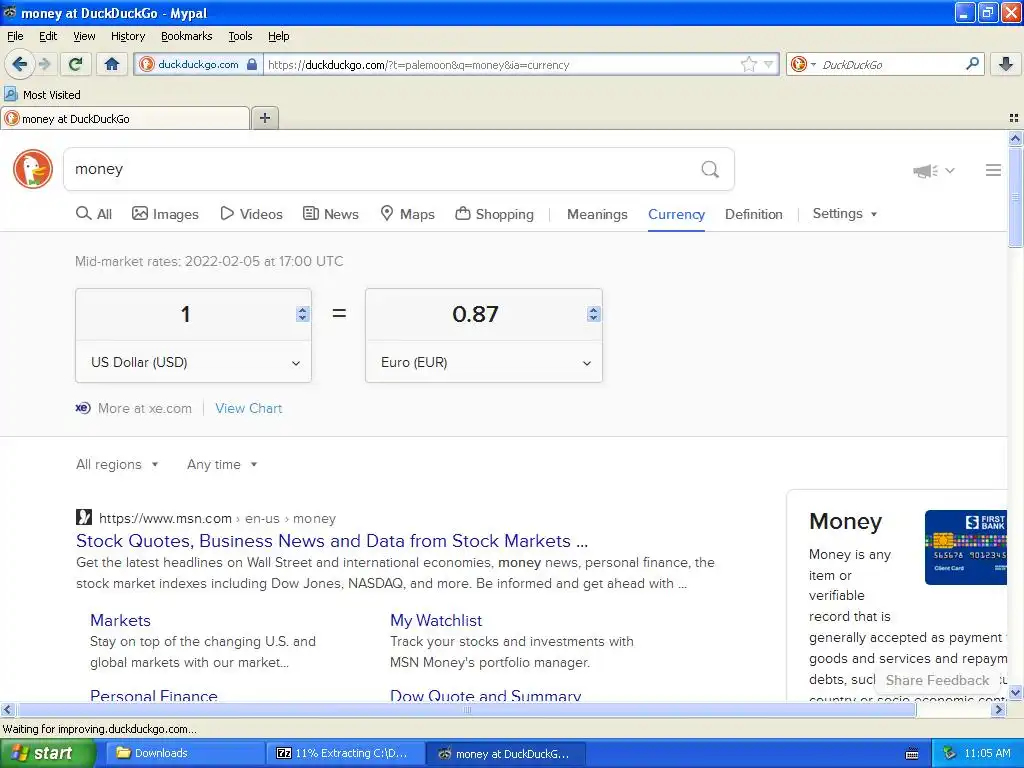
Task: Click the Downloads arrow toolbar button
Action: [x=1006, y=64]
